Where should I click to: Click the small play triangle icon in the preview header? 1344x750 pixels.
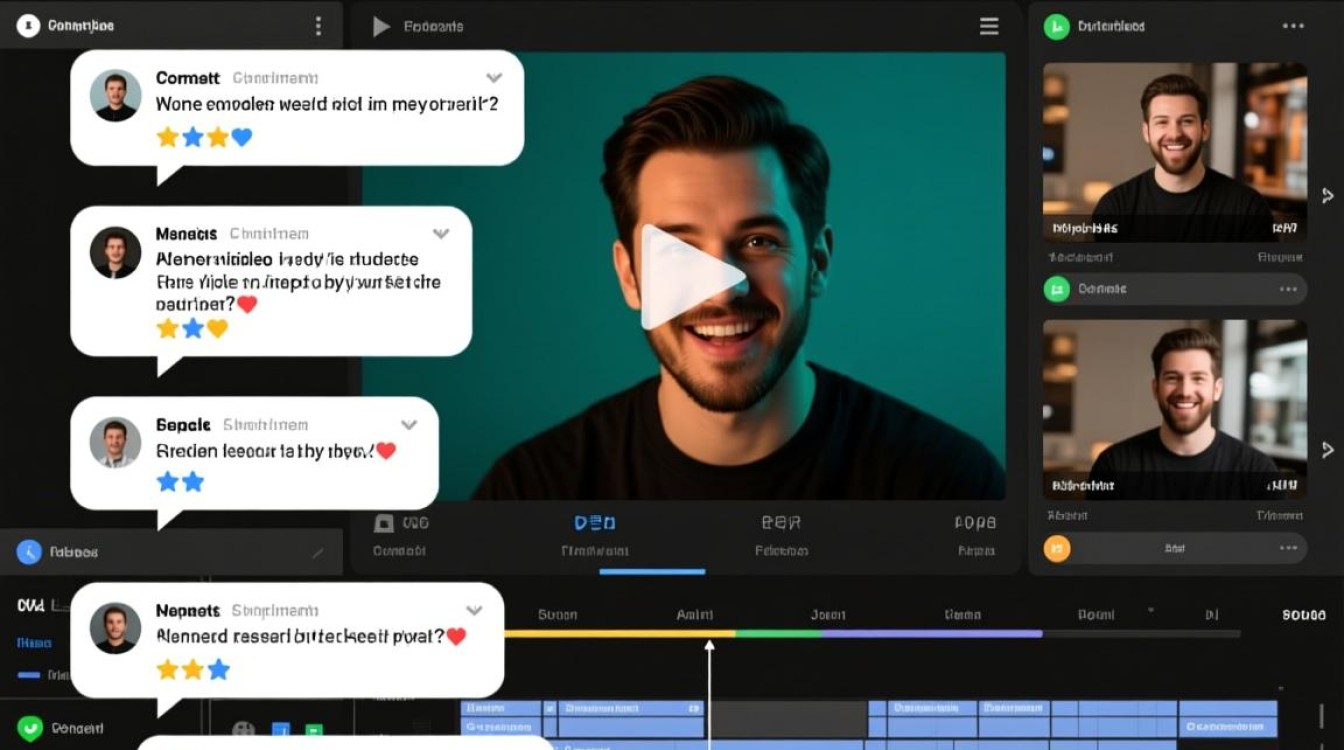(381, 27)
